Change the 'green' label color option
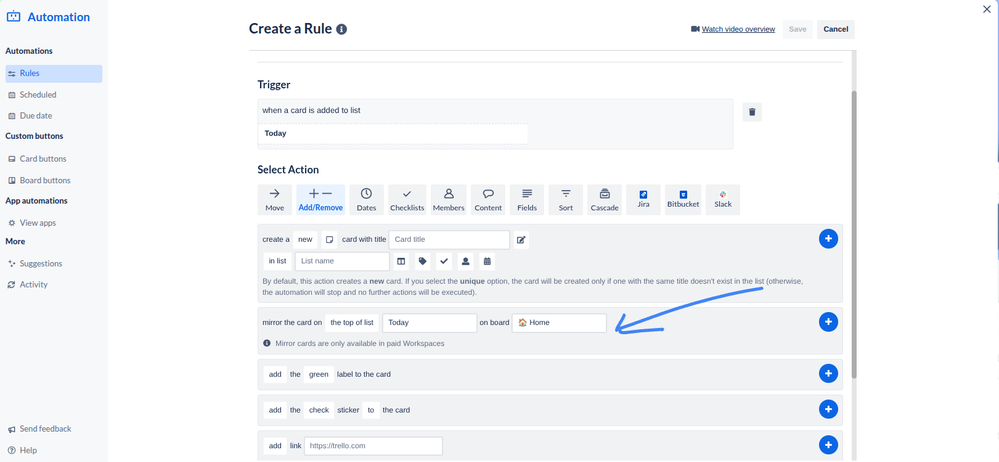 tap(319, 374)
